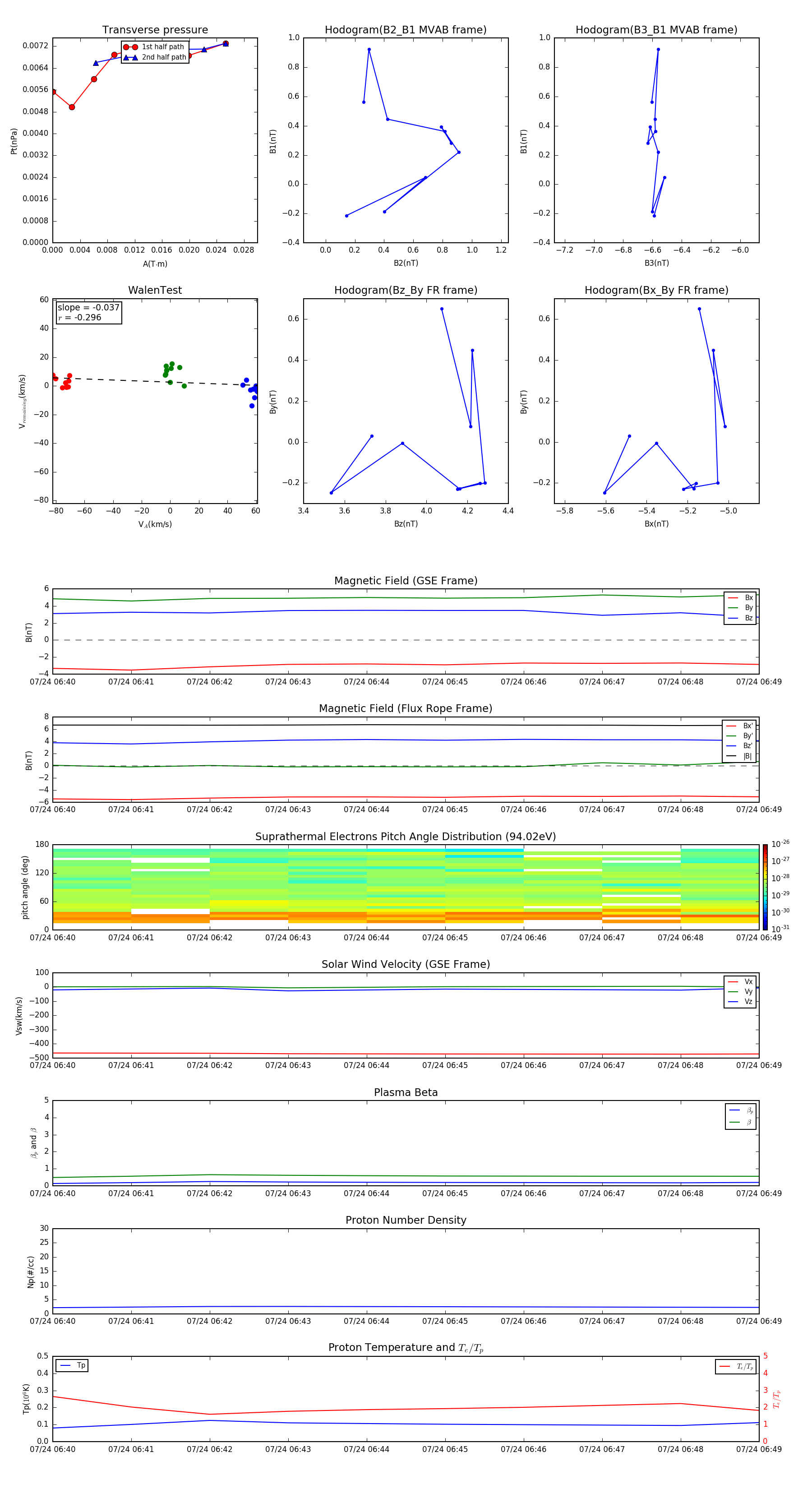Click the 'WalenTest' plot title
812x1489 pixels.
155,290
